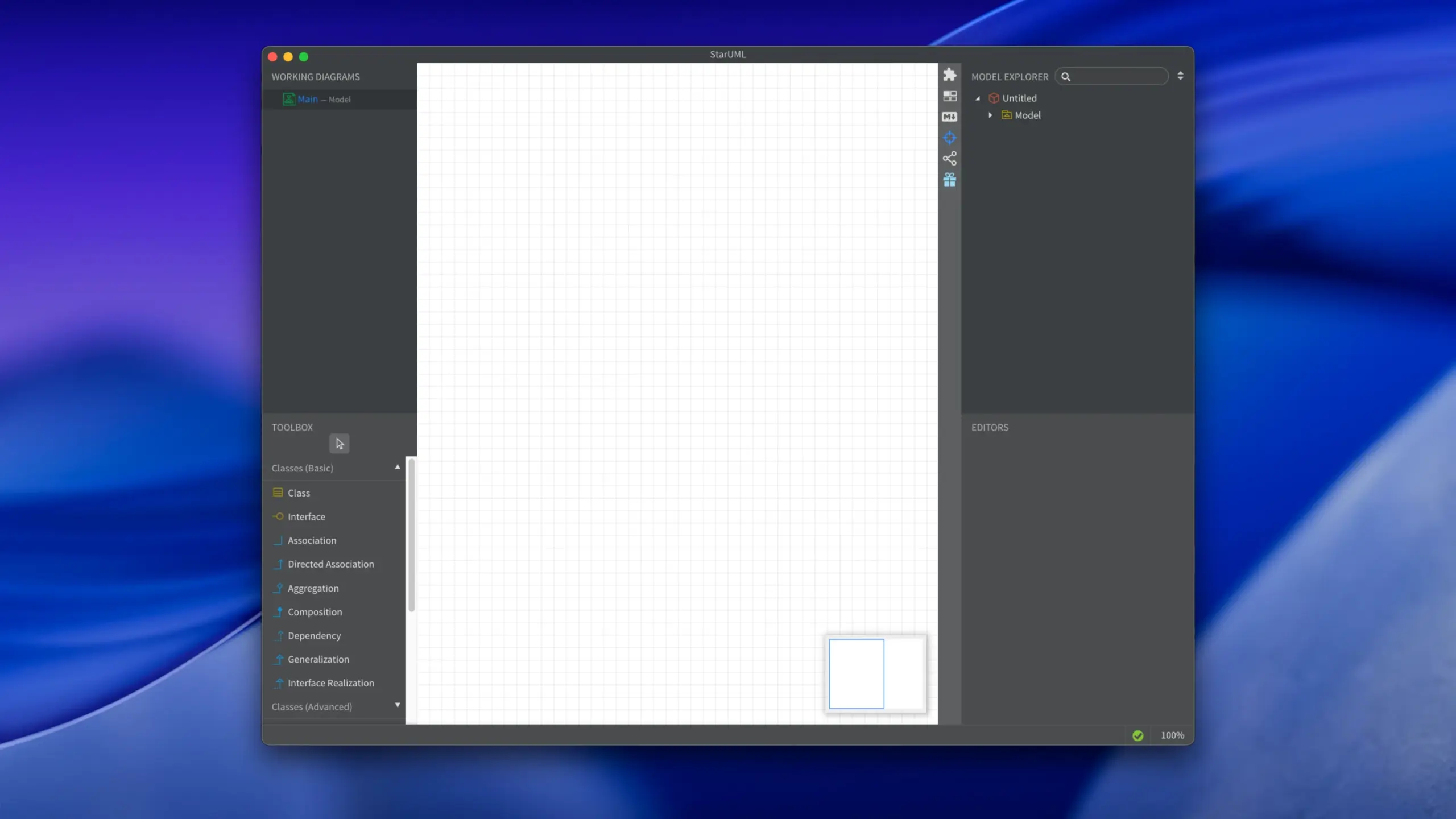Click the 100% zoom level indicator
The height and width of the screenshot is (819, 1456).
[x=1172, y=735]
